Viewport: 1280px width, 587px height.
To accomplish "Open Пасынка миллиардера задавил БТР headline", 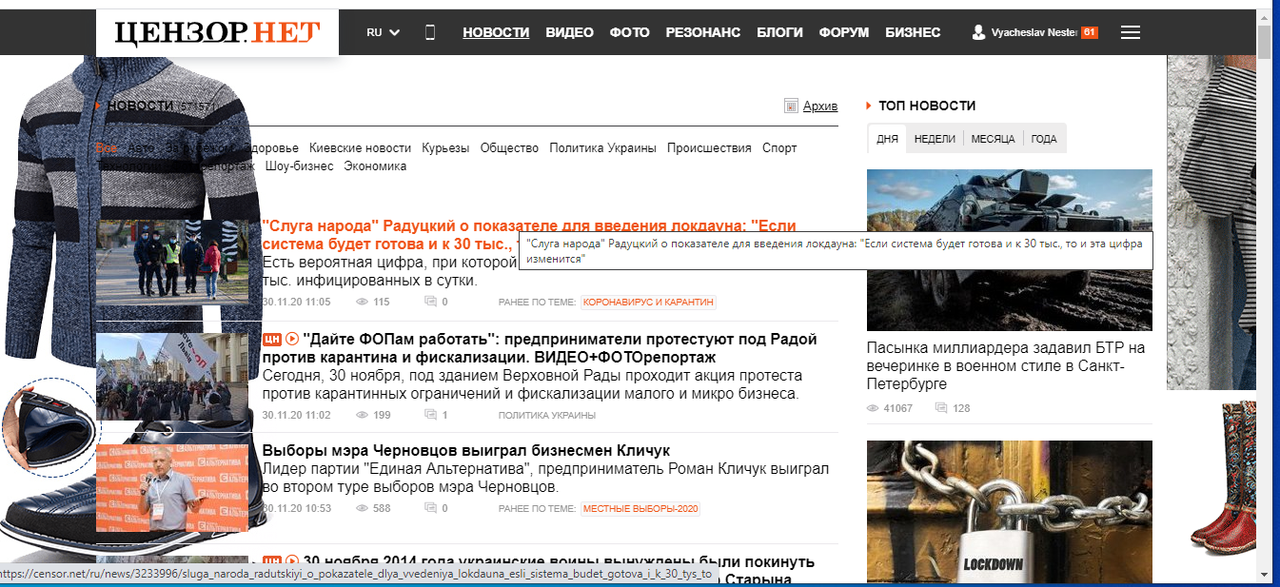I will (1006, 365).
